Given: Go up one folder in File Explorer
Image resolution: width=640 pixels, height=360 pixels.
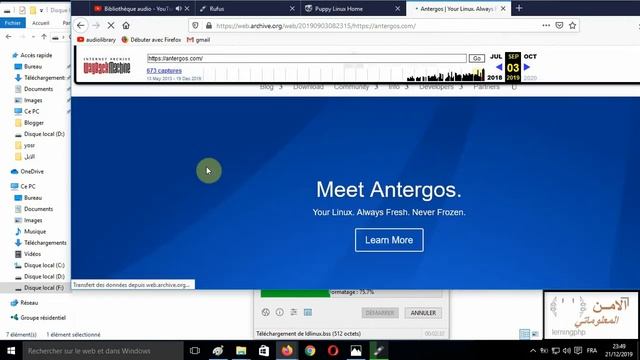Looking at the screenshot, I should pyautogui.click(x=44, y=37).
